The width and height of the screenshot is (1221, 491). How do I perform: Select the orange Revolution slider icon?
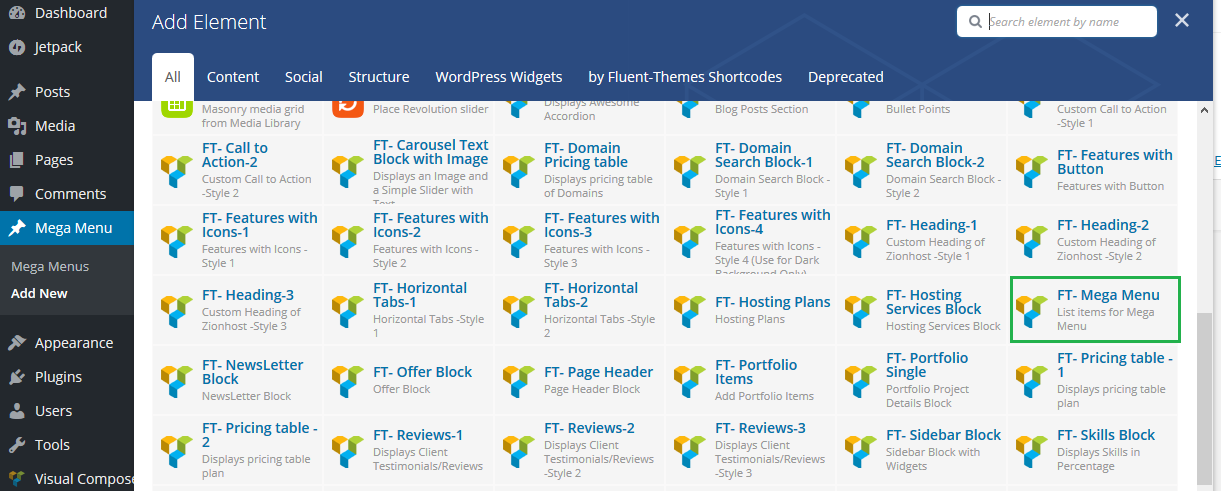(x=347, y=106)
